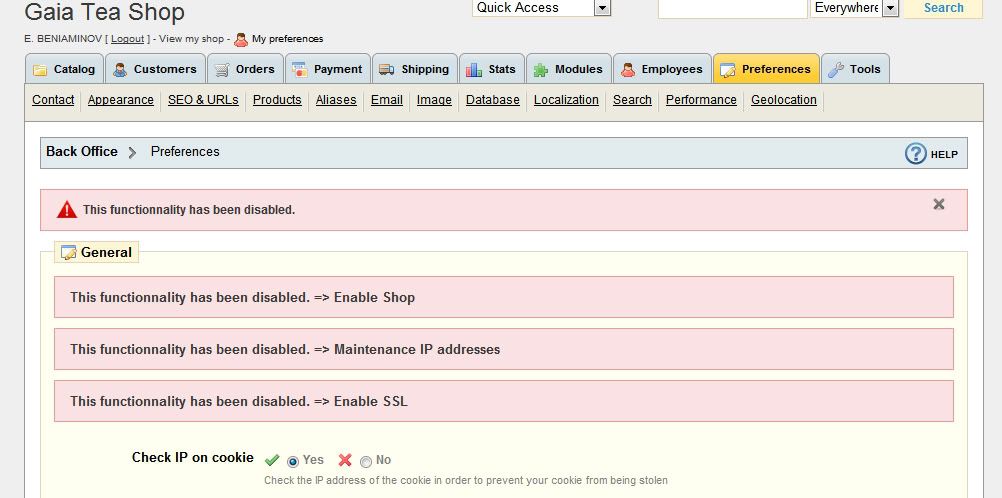Click the Tools wrench icon
Screen dimensions: 1002x498
[836, 70]
